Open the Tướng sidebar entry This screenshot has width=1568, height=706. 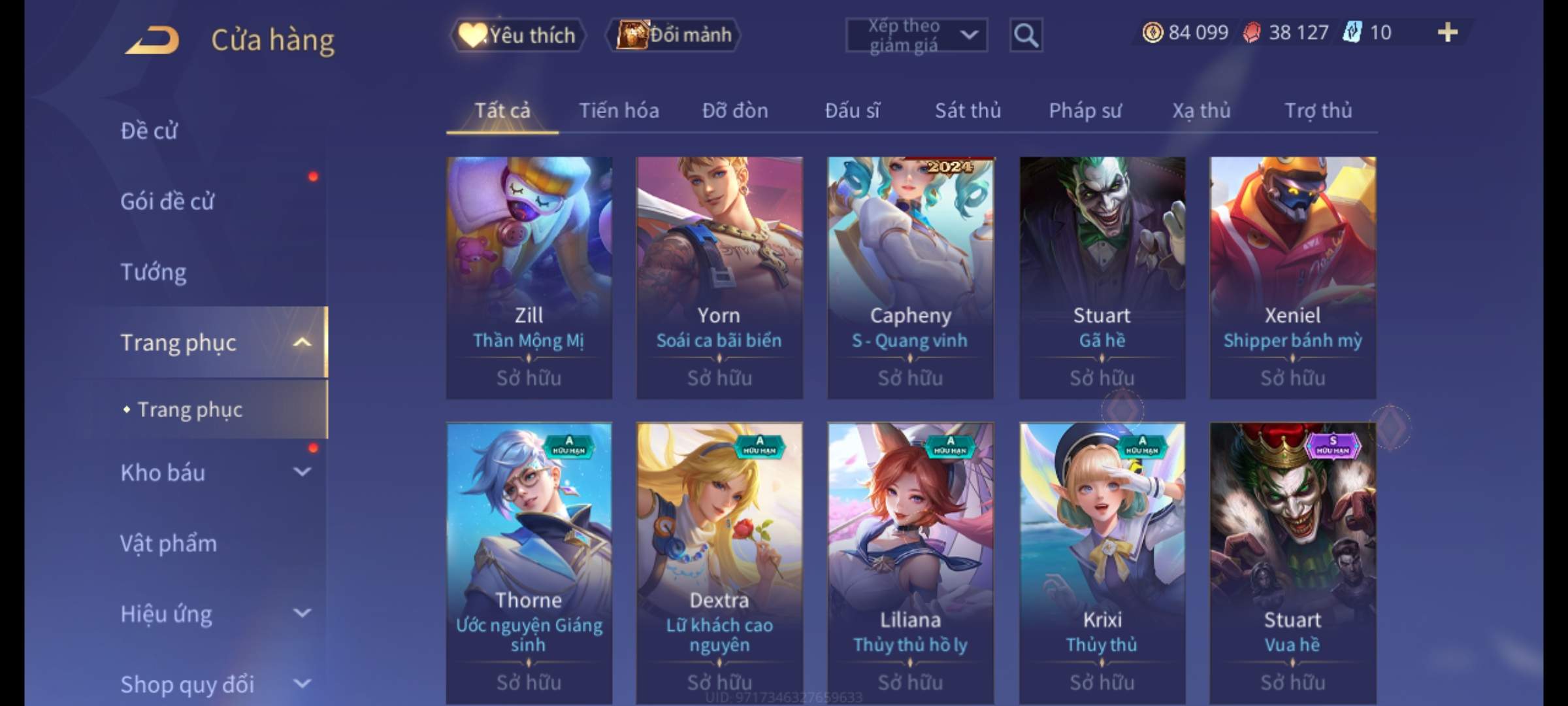pyautogui.click(x=154, y=272)
